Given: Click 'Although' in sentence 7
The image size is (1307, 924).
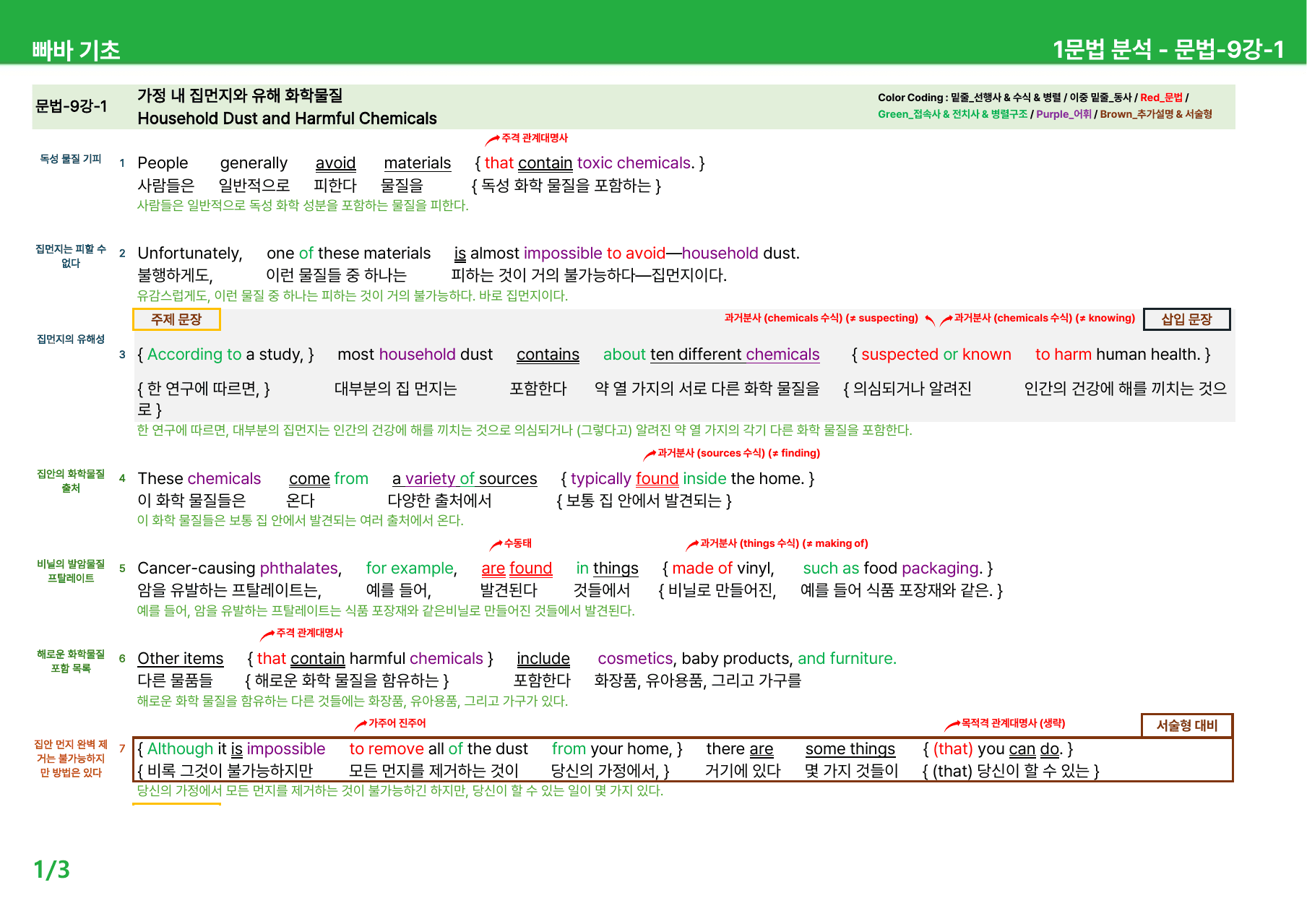Looking at the screenshot, I should (180, 749).
